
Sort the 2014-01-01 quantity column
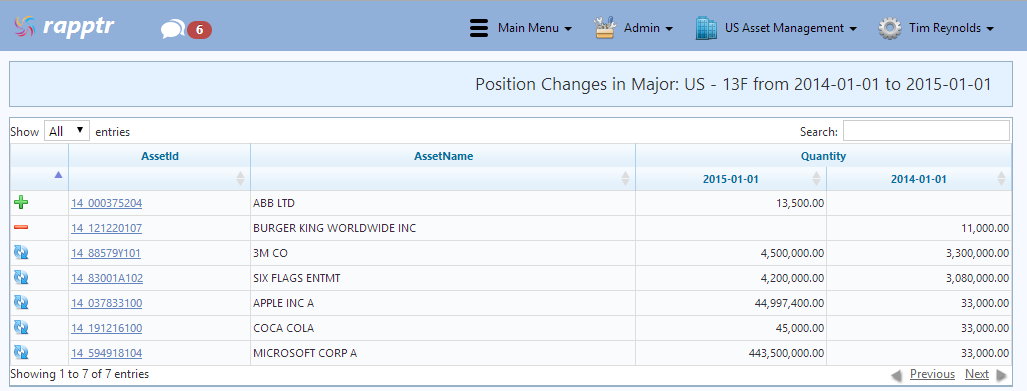click(1001, 178)
